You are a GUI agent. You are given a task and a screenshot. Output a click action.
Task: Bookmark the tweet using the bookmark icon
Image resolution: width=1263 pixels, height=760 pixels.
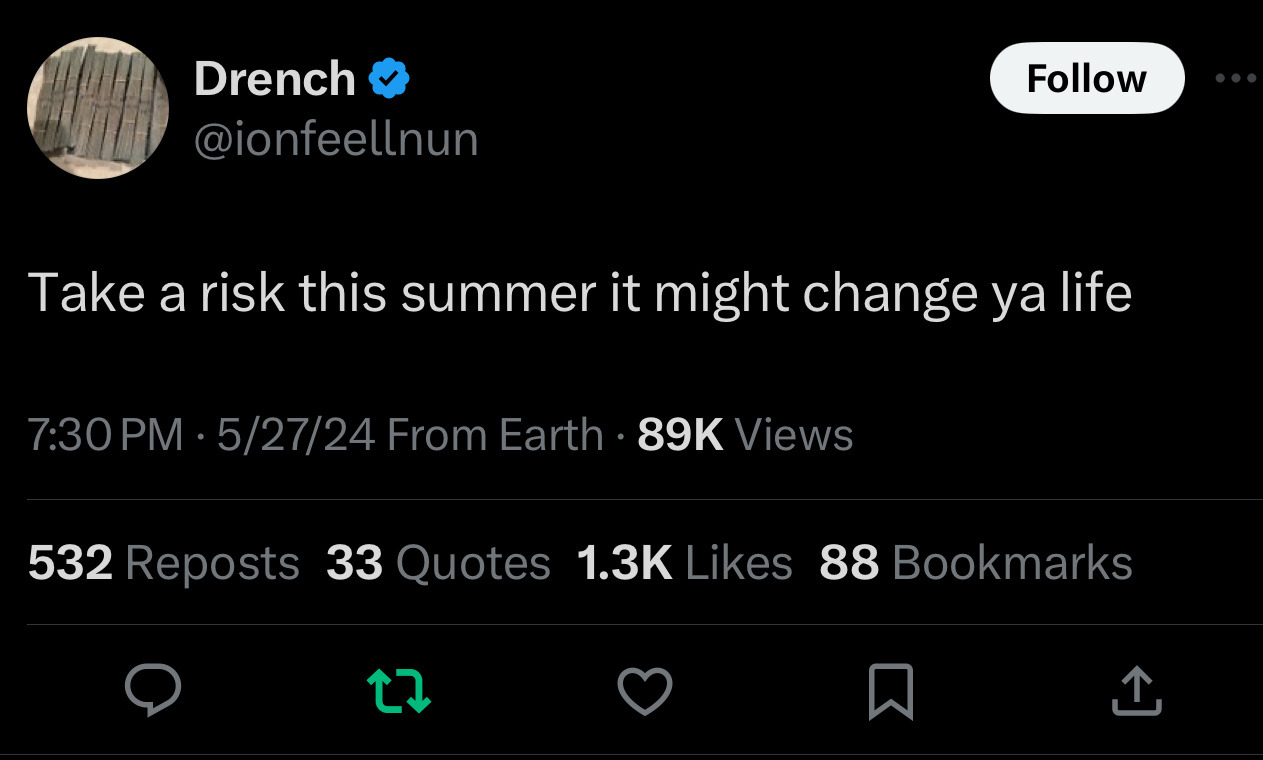(x=890, y=692)
